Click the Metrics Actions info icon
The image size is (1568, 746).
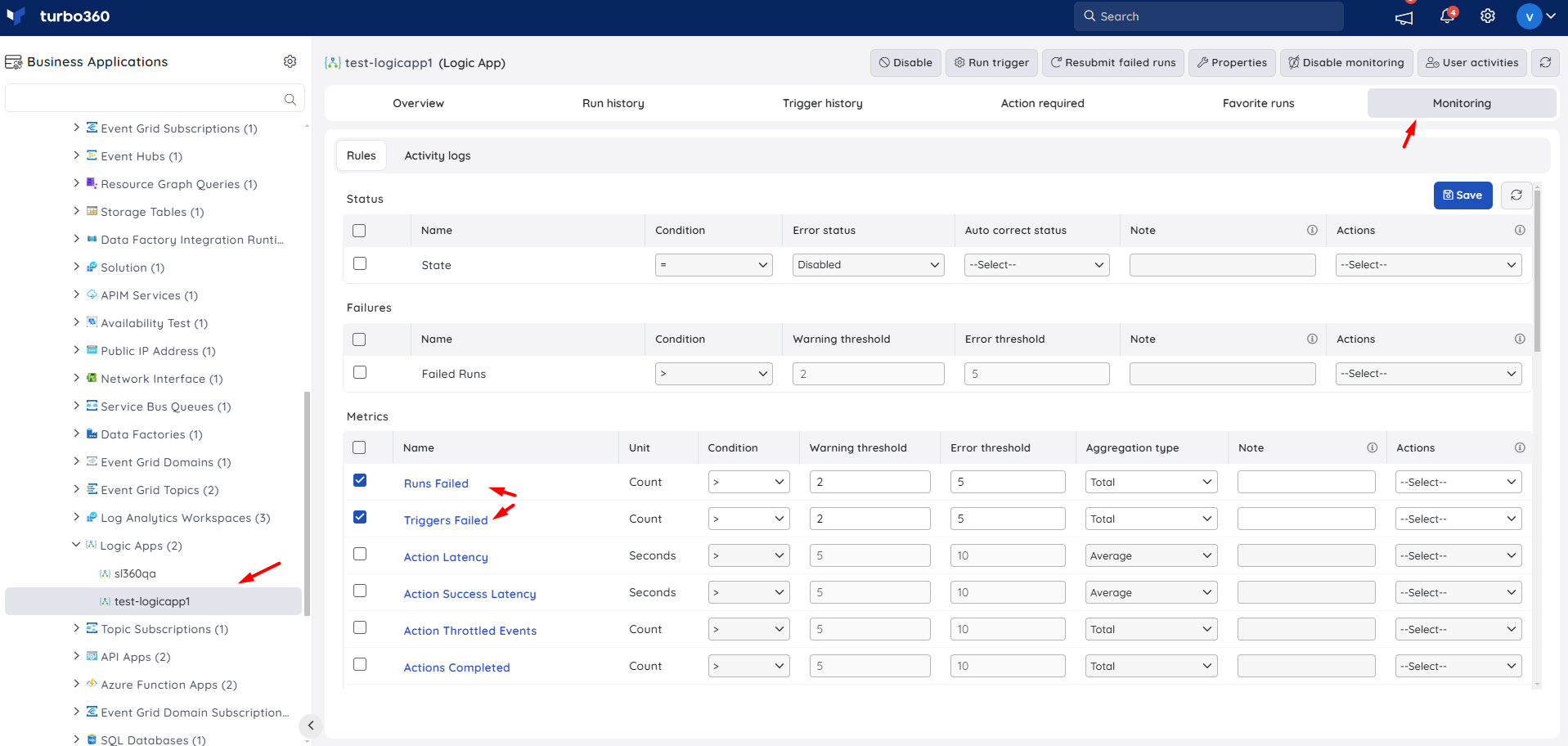click(x=1520, y=447)
